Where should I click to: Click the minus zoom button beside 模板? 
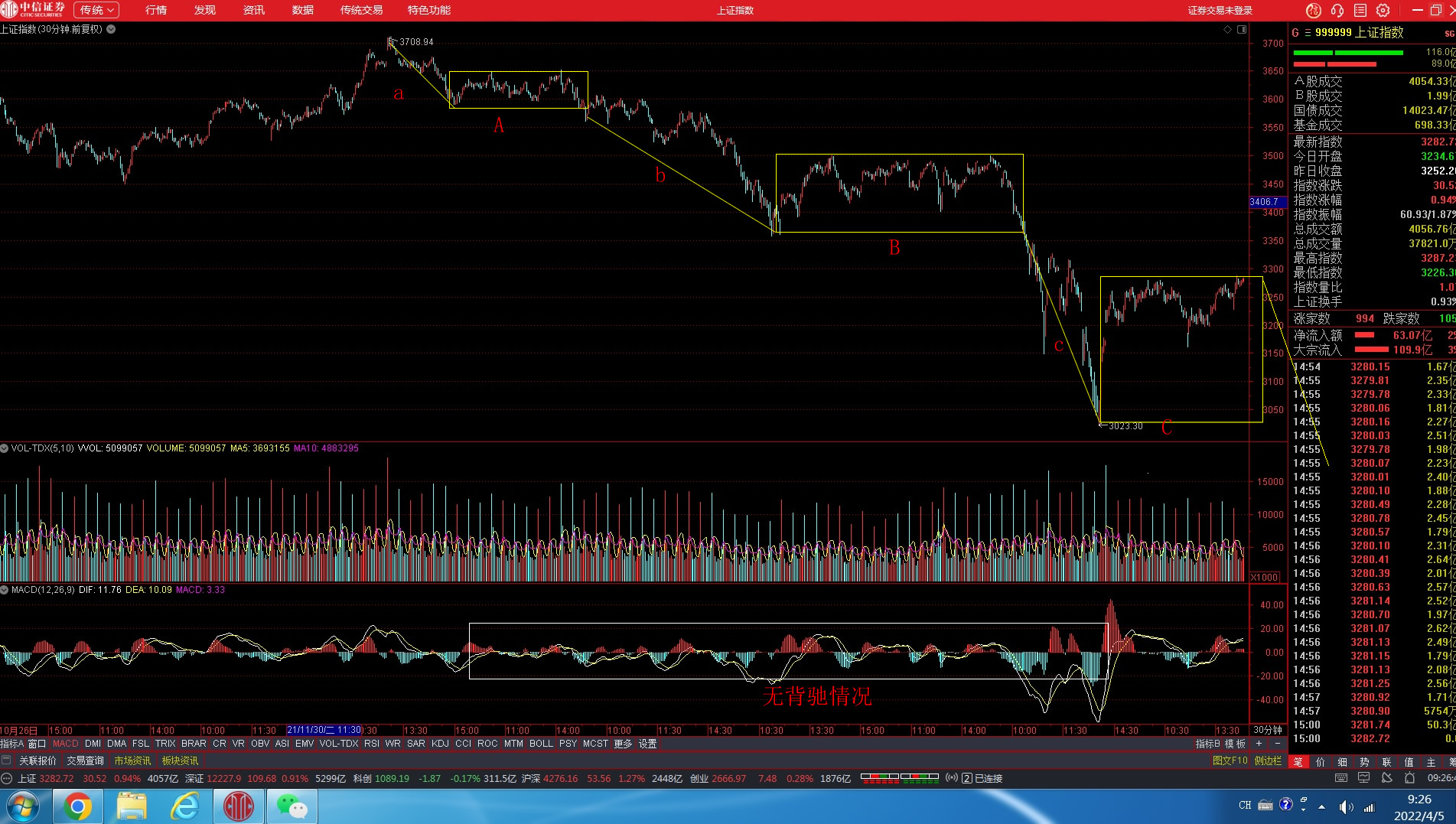(1277, 744)
